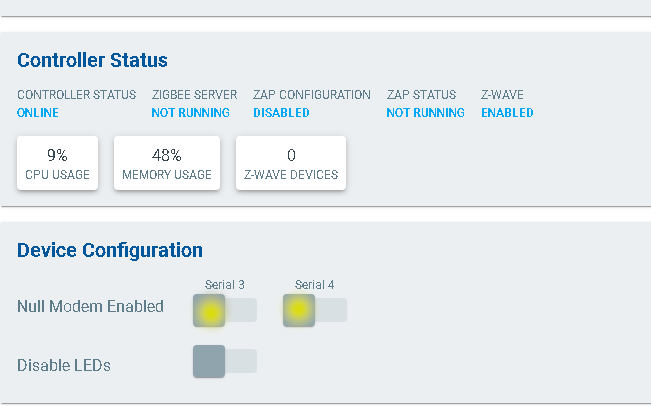Image resolution: width=651 pixels, height=406 pixels.
Task: Open the Memory Usage card
Action: point(166,164)
